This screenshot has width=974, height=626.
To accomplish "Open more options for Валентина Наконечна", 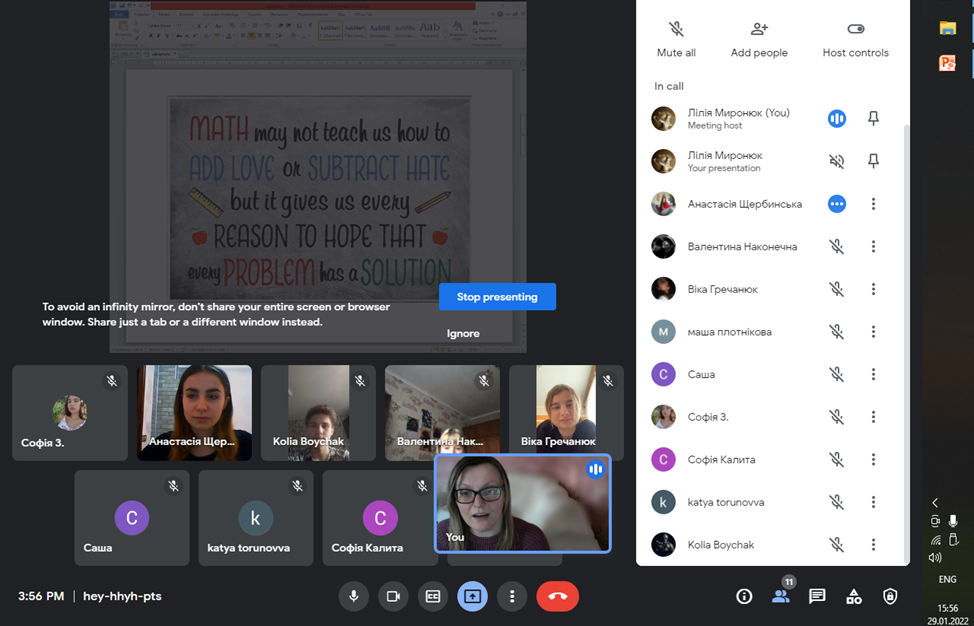I will [x=873, y=247].
